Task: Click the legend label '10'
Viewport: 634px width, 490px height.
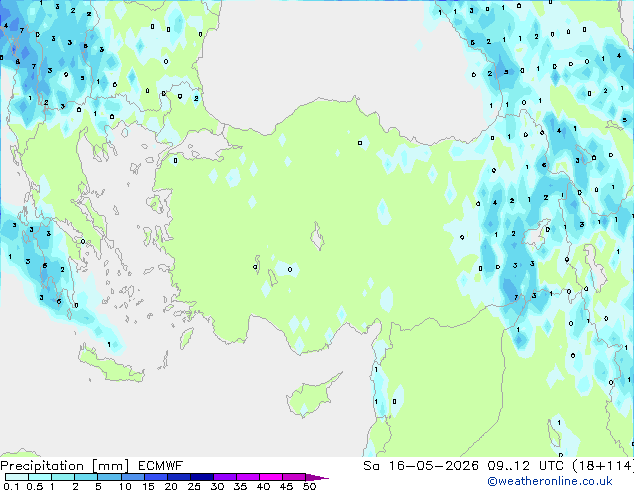Action: (x=125, y=486)
